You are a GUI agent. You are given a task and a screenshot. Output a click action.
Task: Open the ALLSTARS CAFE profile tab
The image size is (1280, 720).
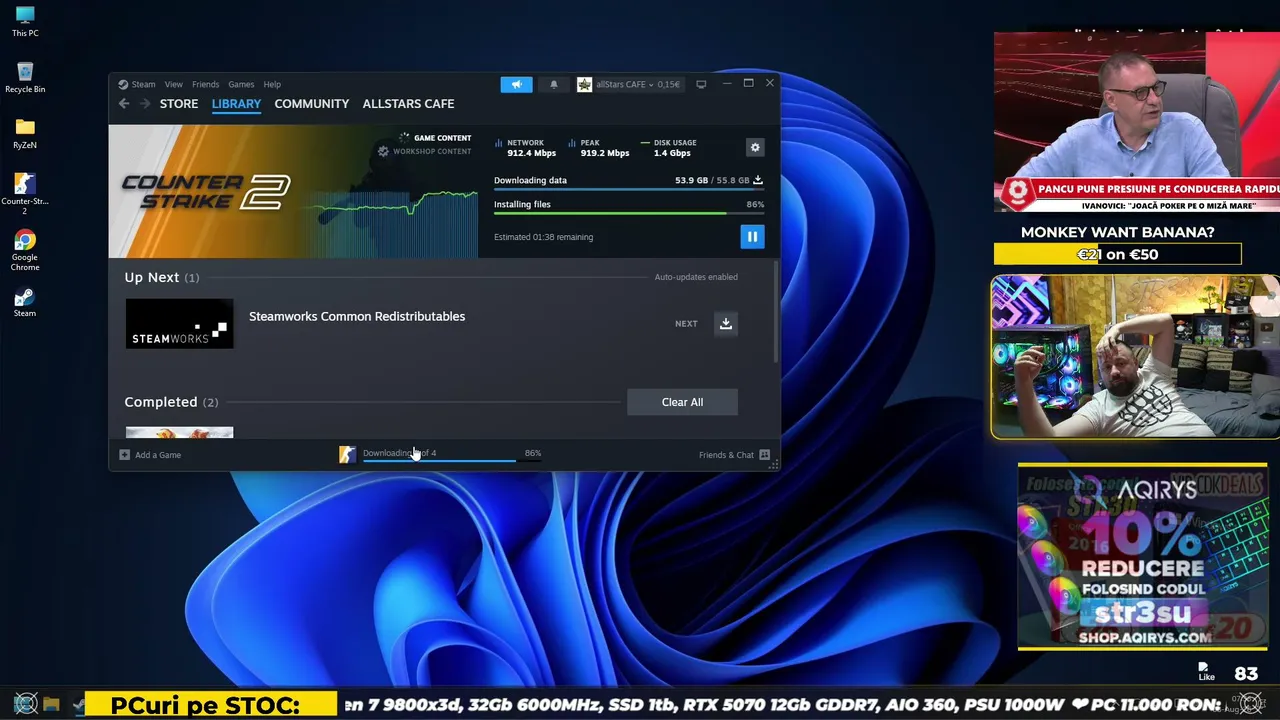pos(408,104)
